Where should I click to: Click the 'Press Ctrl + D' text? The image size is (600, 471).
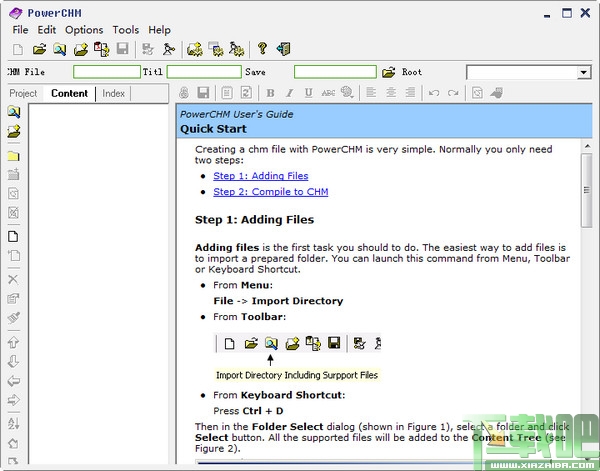[248, 411]
